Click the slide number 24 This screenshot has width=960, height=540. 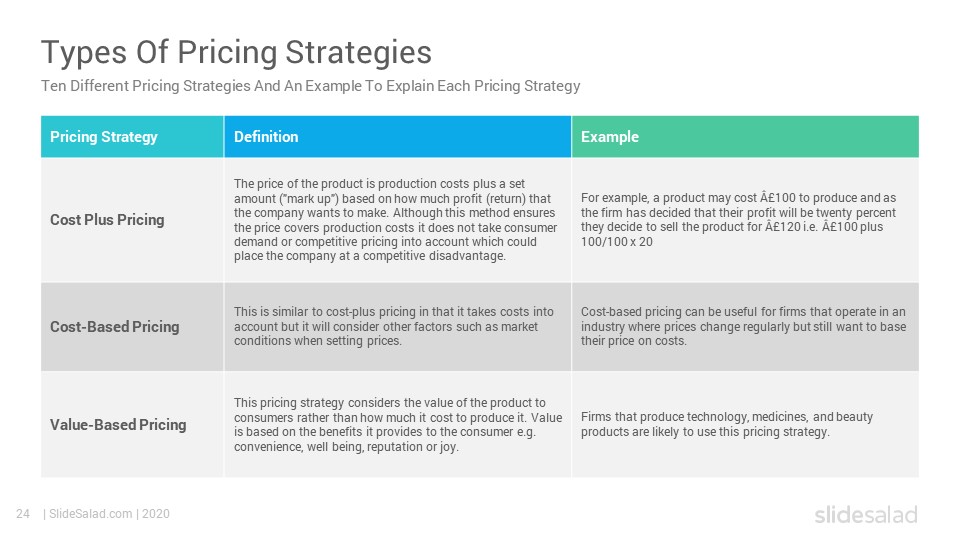pos(23,514)
